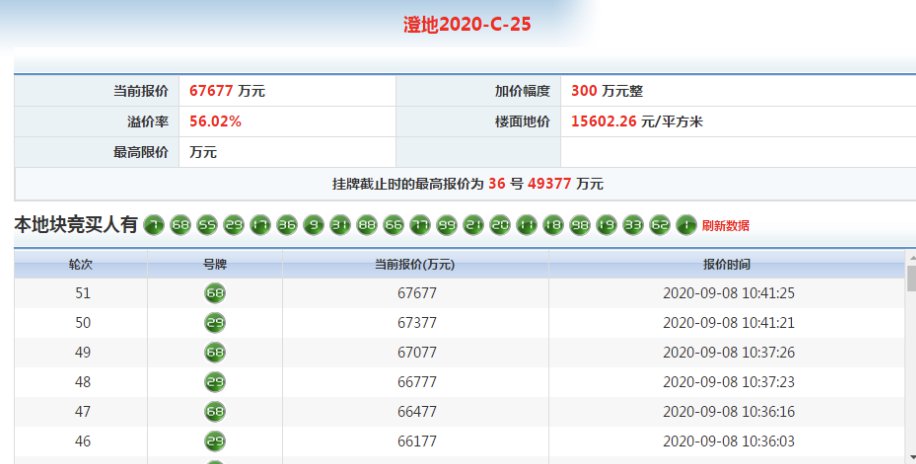Click the 当前报价(万元) column header
The image size is (916, 464).
(x=415, y=265)
